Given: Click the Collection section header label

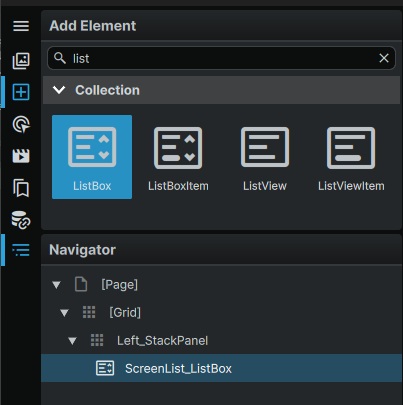Looking at the screenshot, I should point(107,90).
